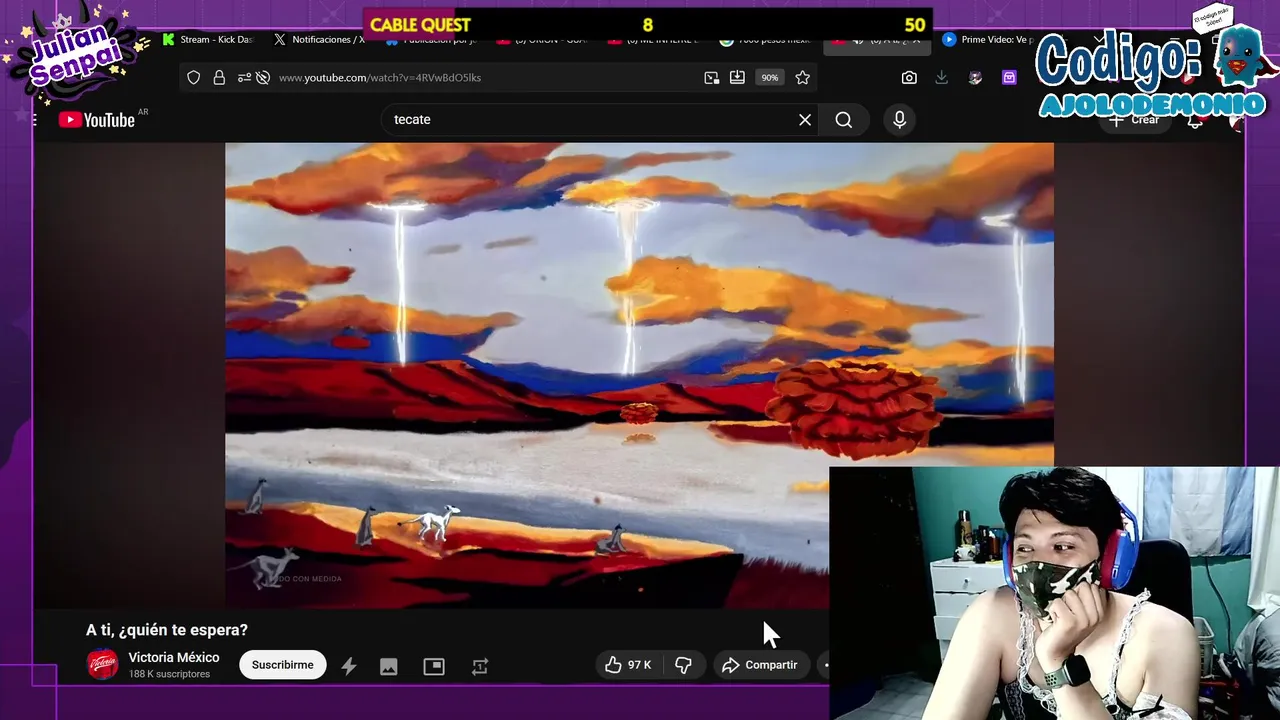Click the browser address bar URL
This screenshot has width=1280, height=720.
tap(380, 77)
